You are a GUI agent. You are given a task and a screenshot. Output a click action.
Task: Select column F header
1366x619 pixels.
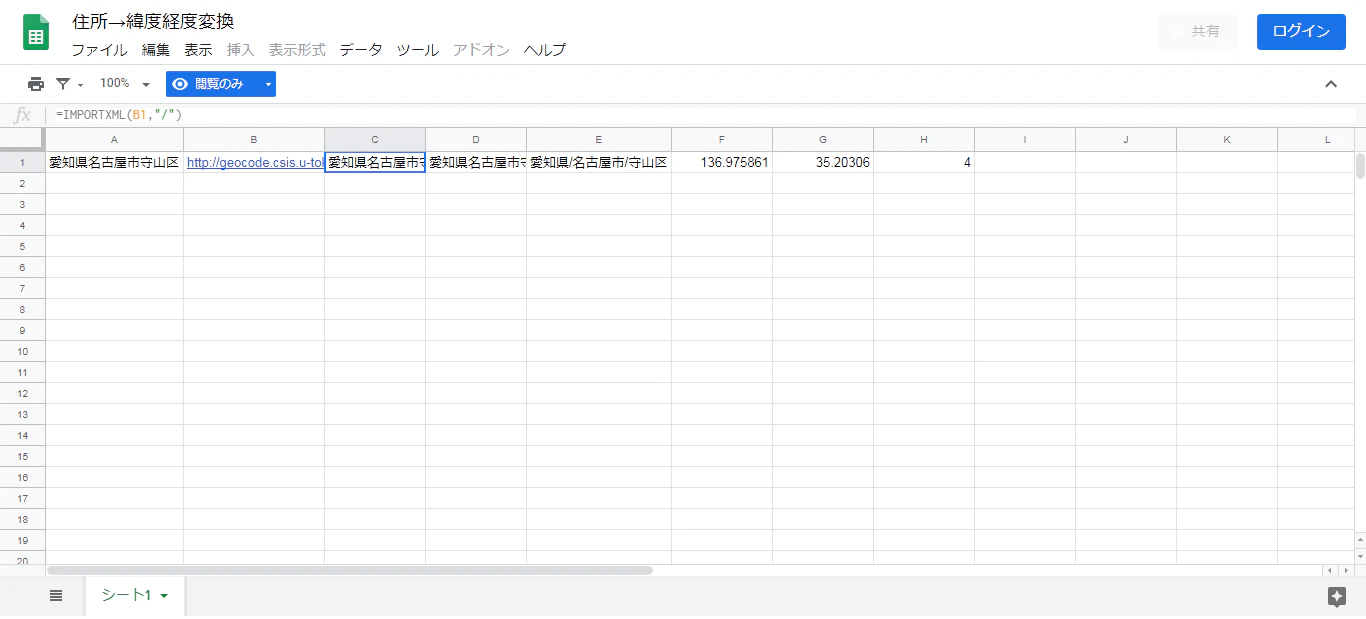point(722,139)
